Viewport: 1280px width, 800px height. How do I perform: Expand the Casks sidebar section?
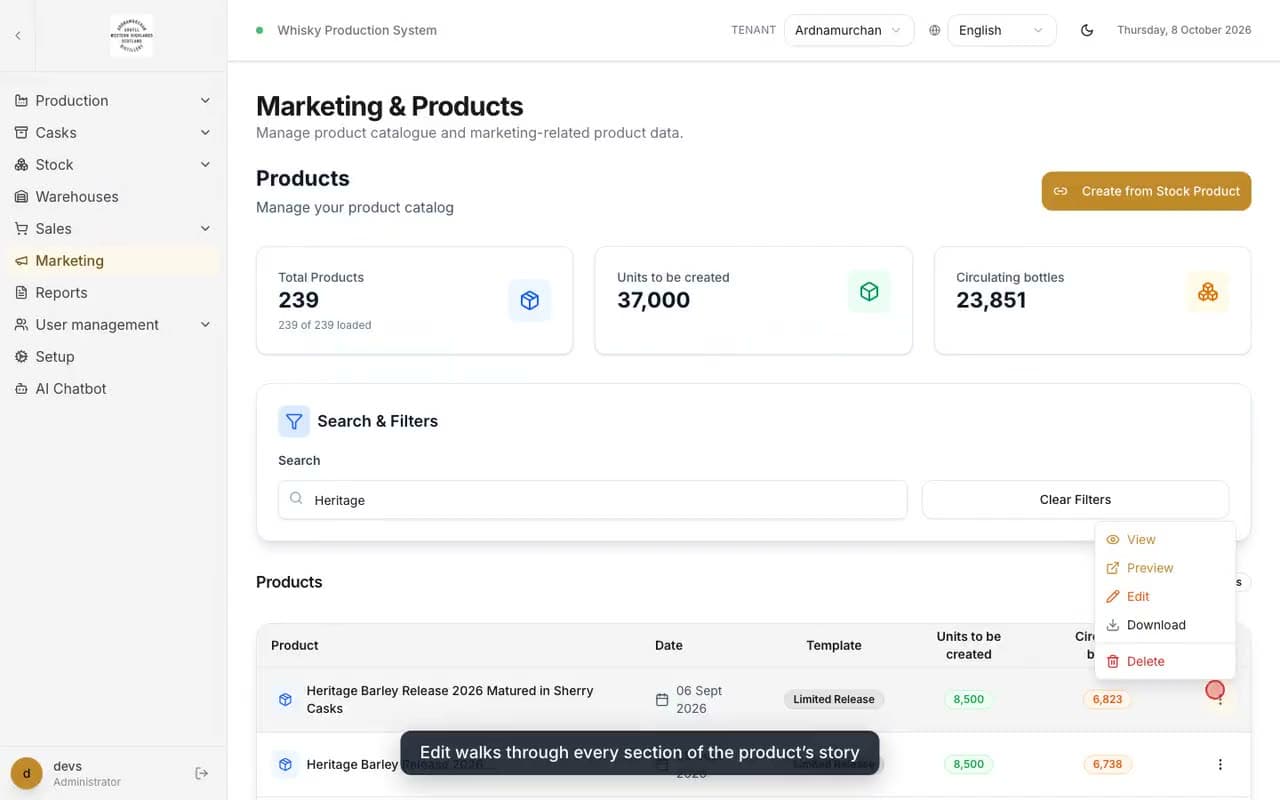pyautogui.click(x=113, y=132)
